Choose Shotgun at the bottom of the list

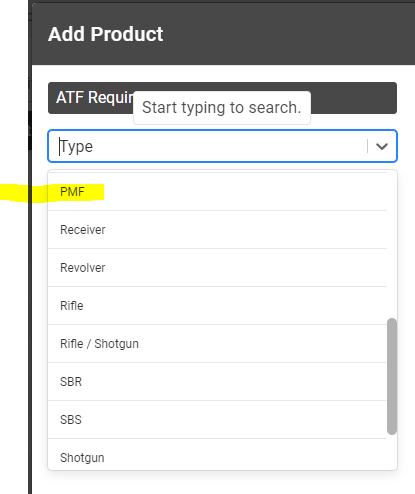click(x=217, y=455)
